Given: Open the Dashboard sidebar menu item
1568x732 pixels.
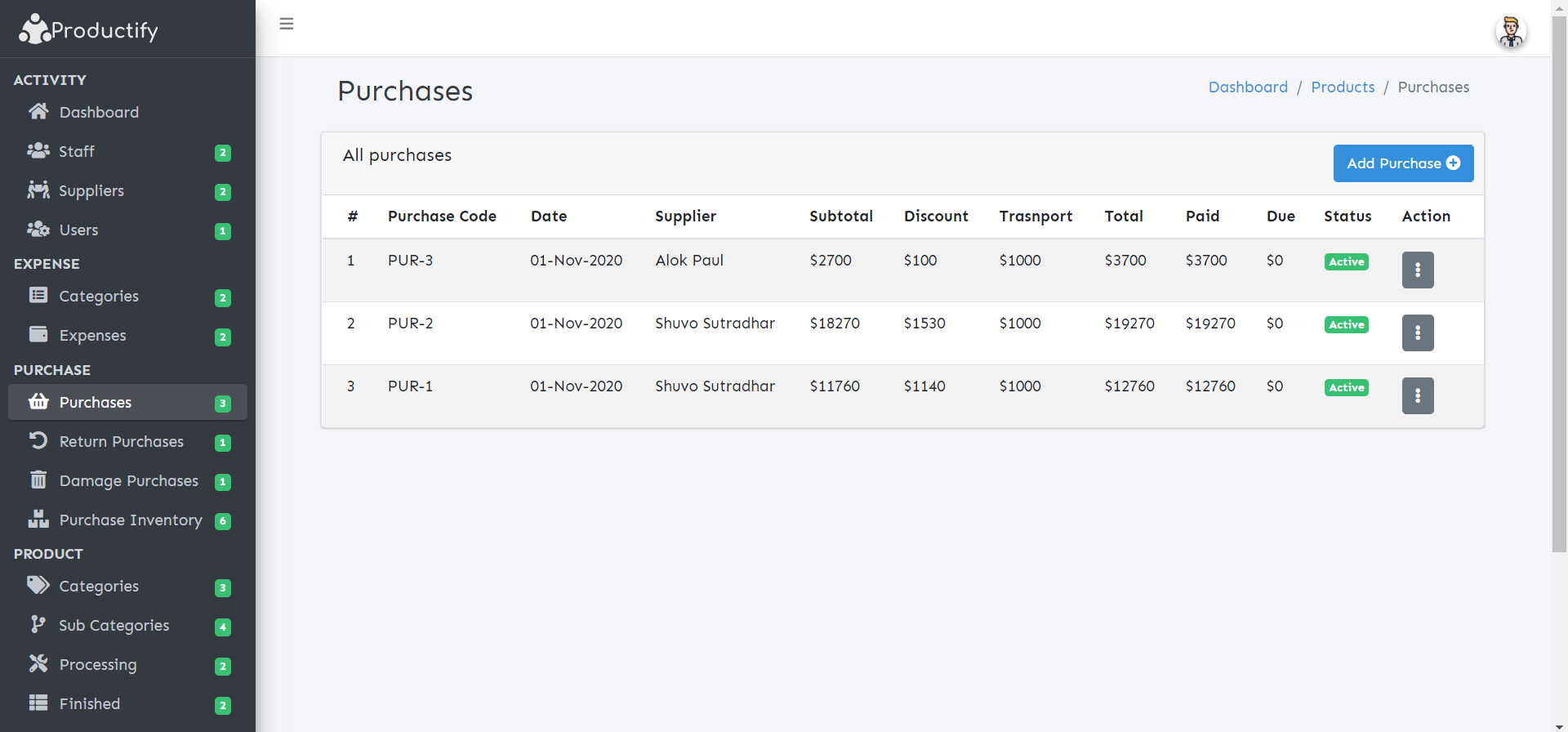Looking at the screenshot, I should 127,112.
